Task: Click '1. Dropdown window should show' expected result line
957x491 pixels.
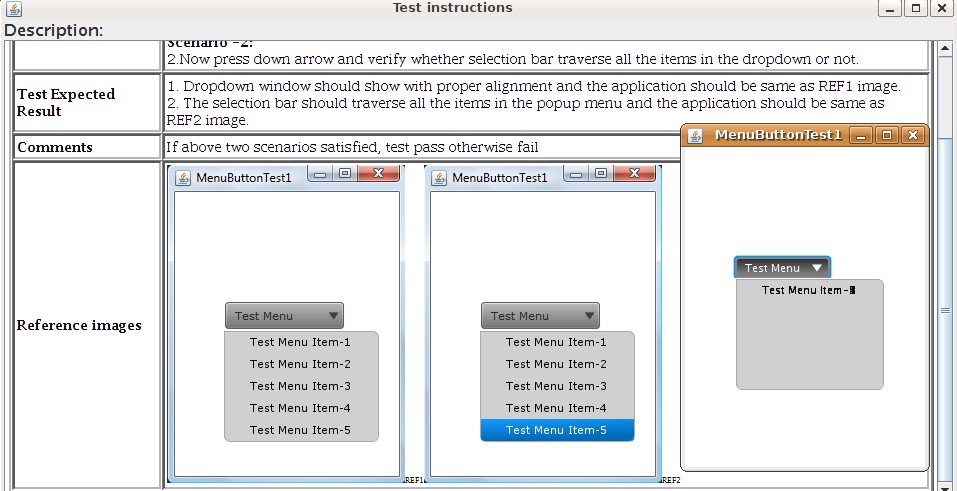Action: point(533,87)
